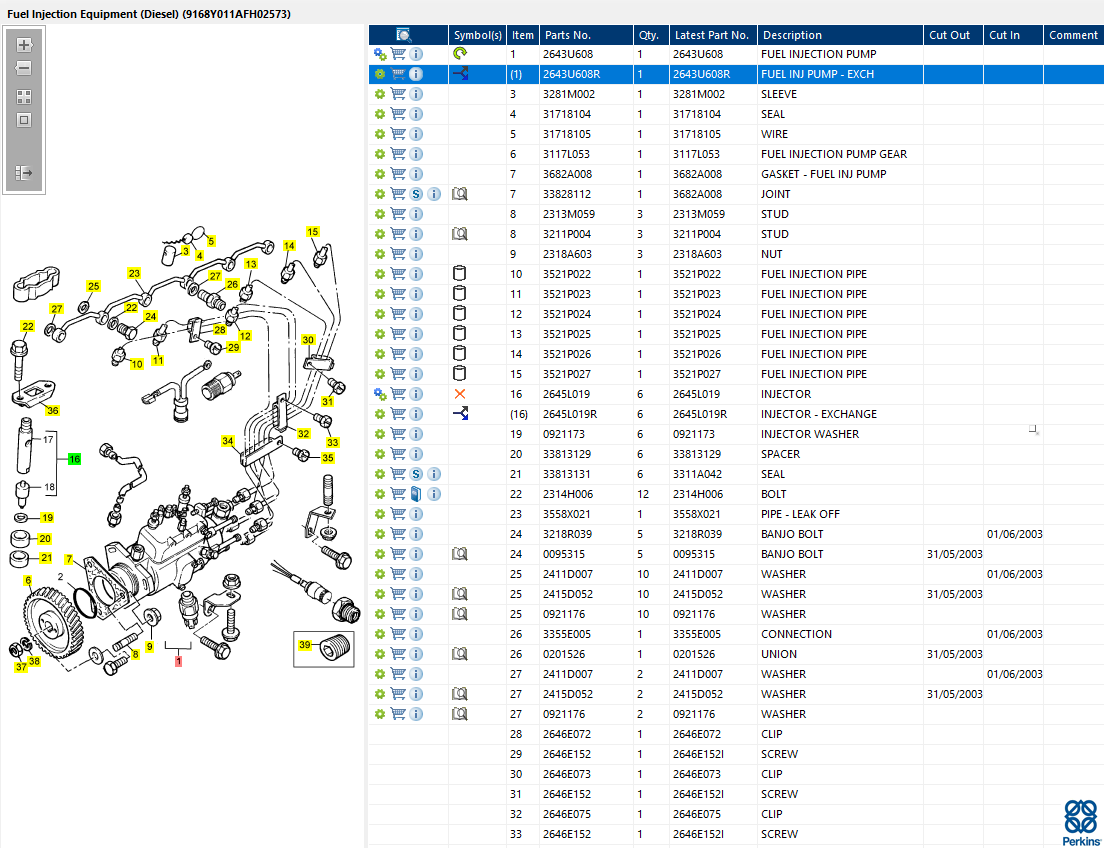
Task: Click cut in date of CONNECTION 3355E005
Action: [1014, 634]
